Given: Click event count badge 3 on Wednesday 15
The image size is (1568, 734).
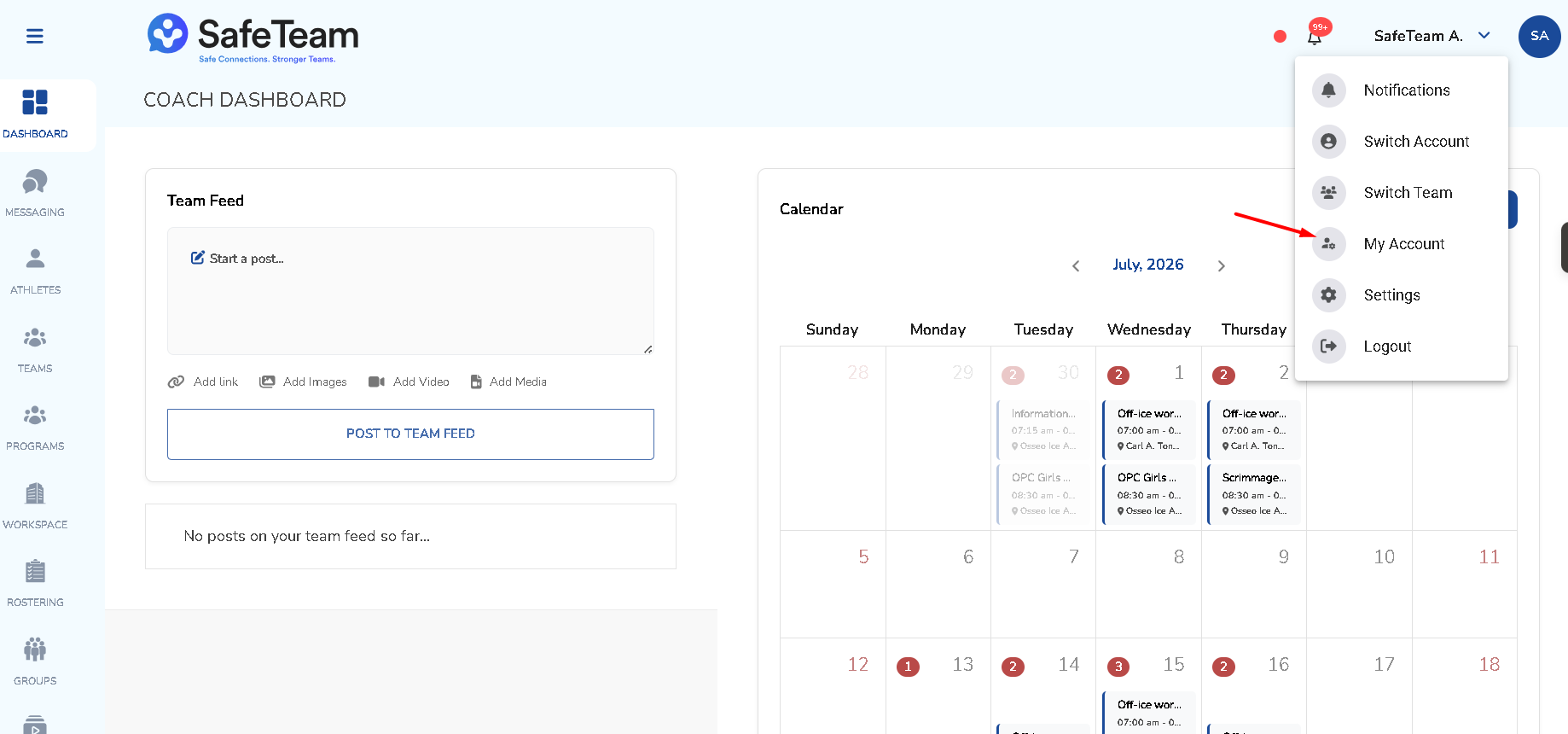Looking at the screenshot, I should point(1118,667).
